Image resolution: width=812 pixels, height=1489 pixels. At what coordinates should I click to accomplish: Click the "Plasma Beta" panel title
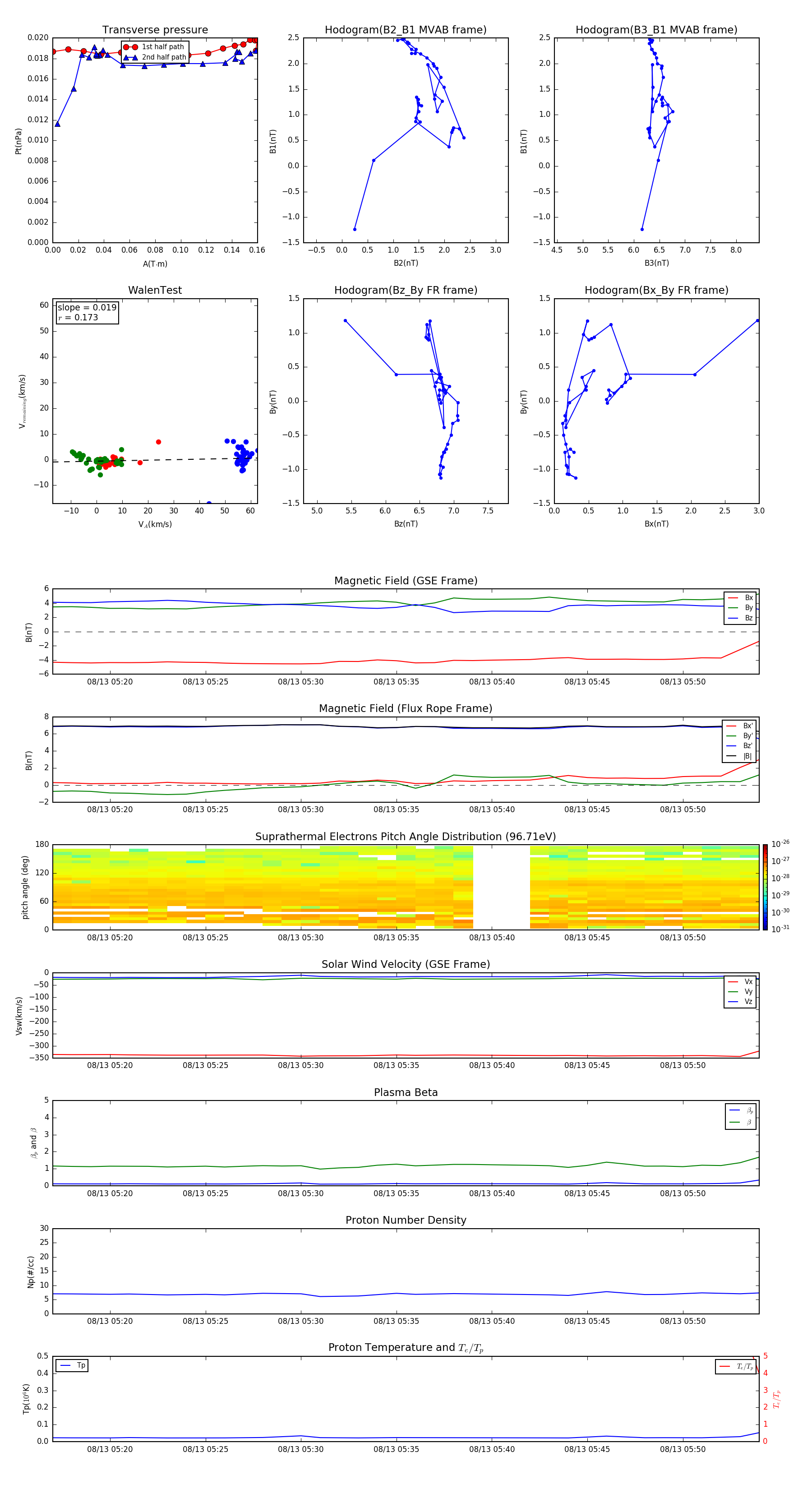406,1092
